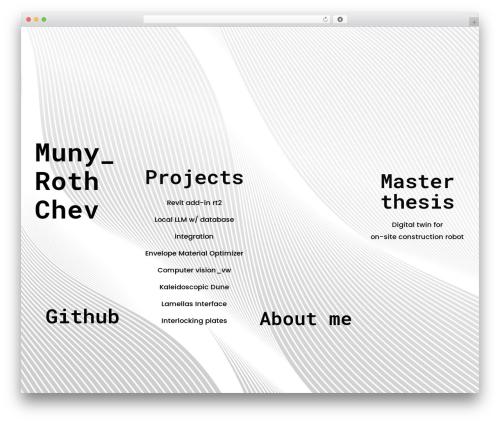Click the Muny_ Roth Chev site title
This screenshot has width=500, height=423.
tap(74, 181)
